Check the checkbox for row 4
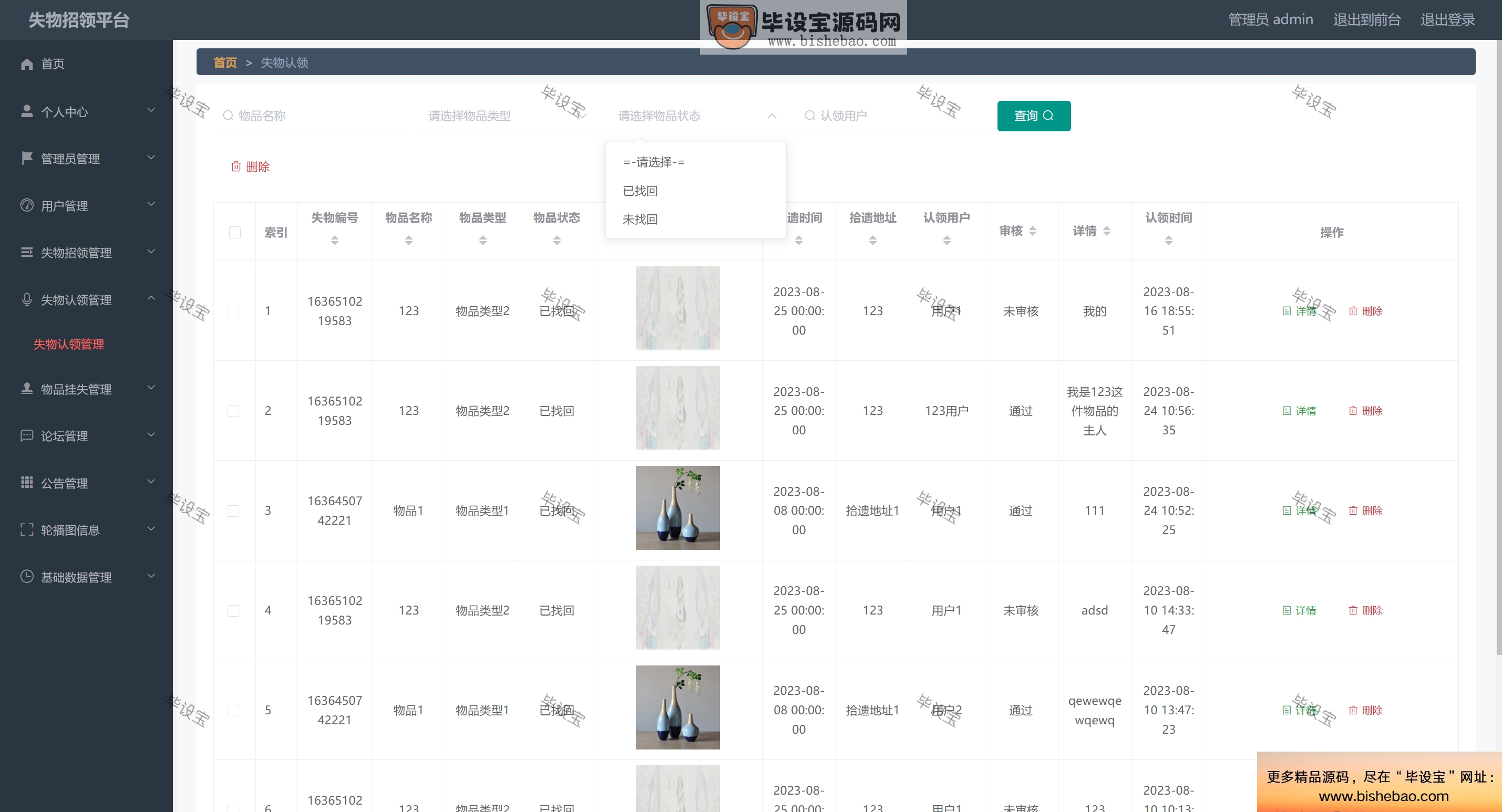Screen dimensions: 1502x812 click(233, 610)
